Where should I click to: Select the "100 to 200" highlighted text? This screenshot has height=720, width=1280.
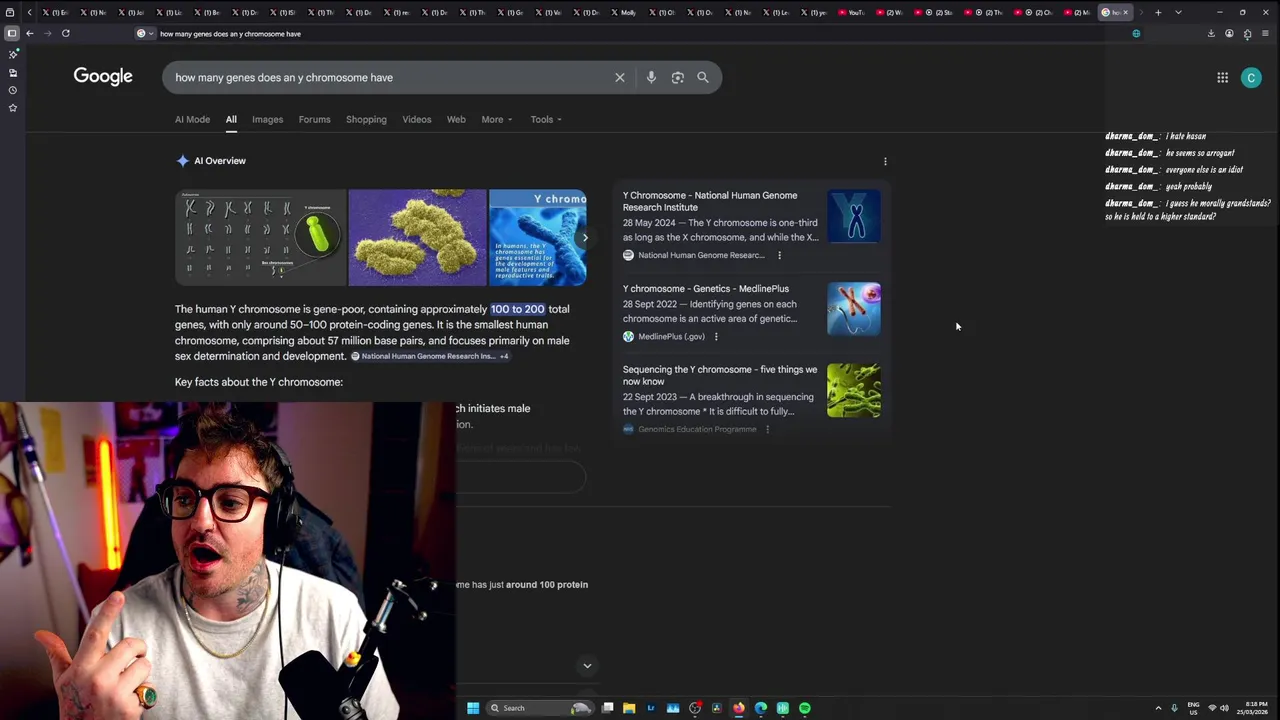coord(517,309)
